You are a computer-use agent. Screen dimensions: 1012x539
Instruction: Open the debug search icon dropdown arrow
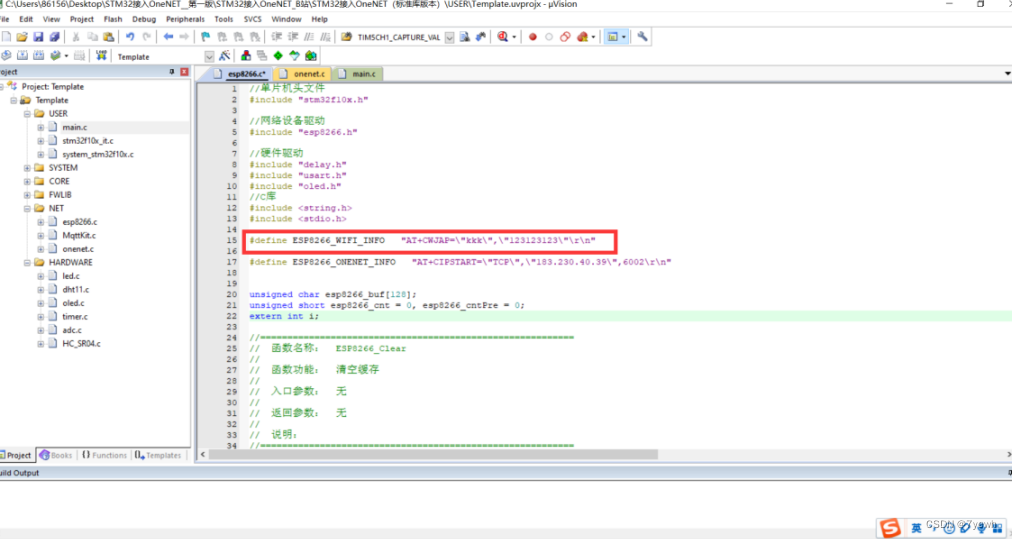click(514, 37)
